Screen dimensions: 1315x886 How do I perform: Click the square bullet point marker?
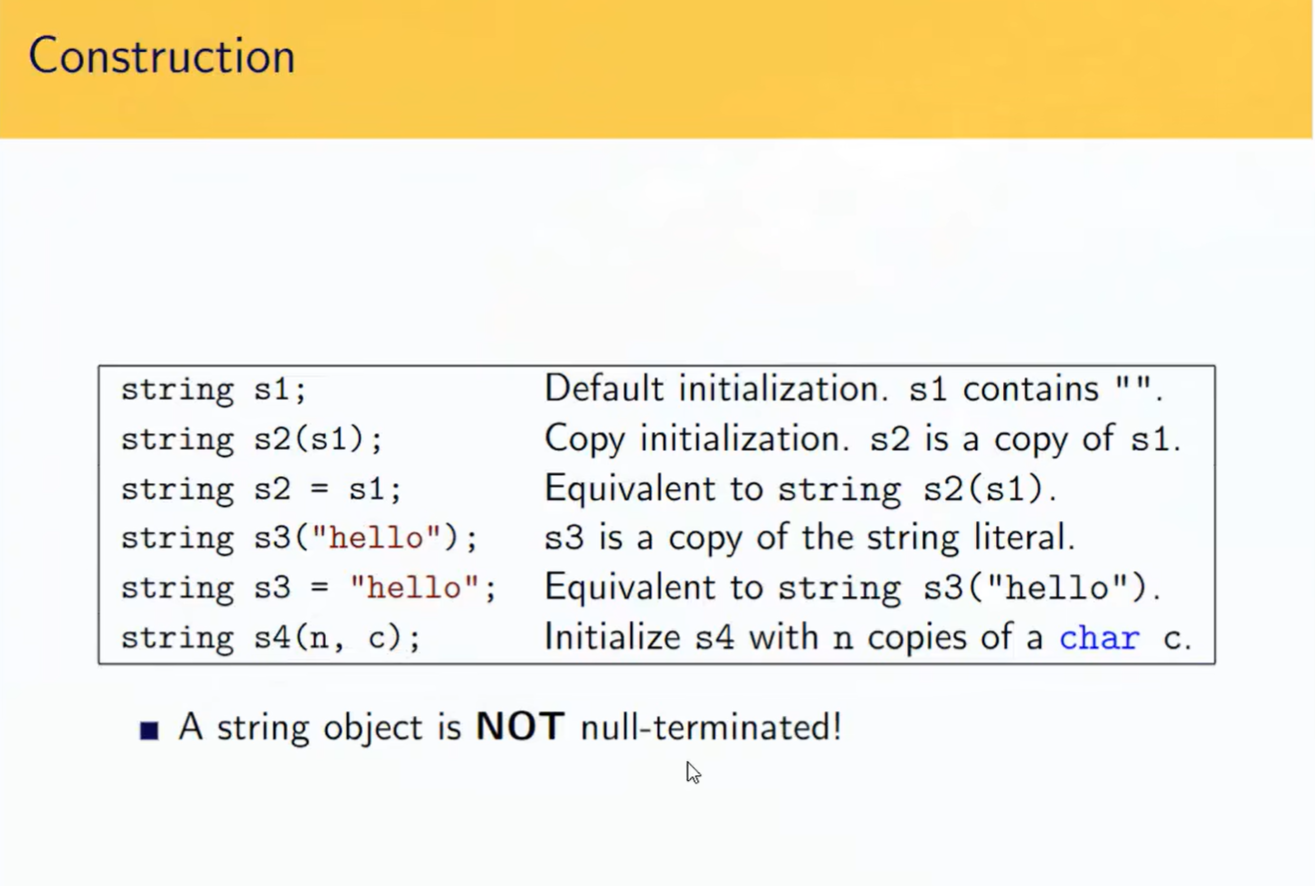pyautogui.click(x=150, y=731)
